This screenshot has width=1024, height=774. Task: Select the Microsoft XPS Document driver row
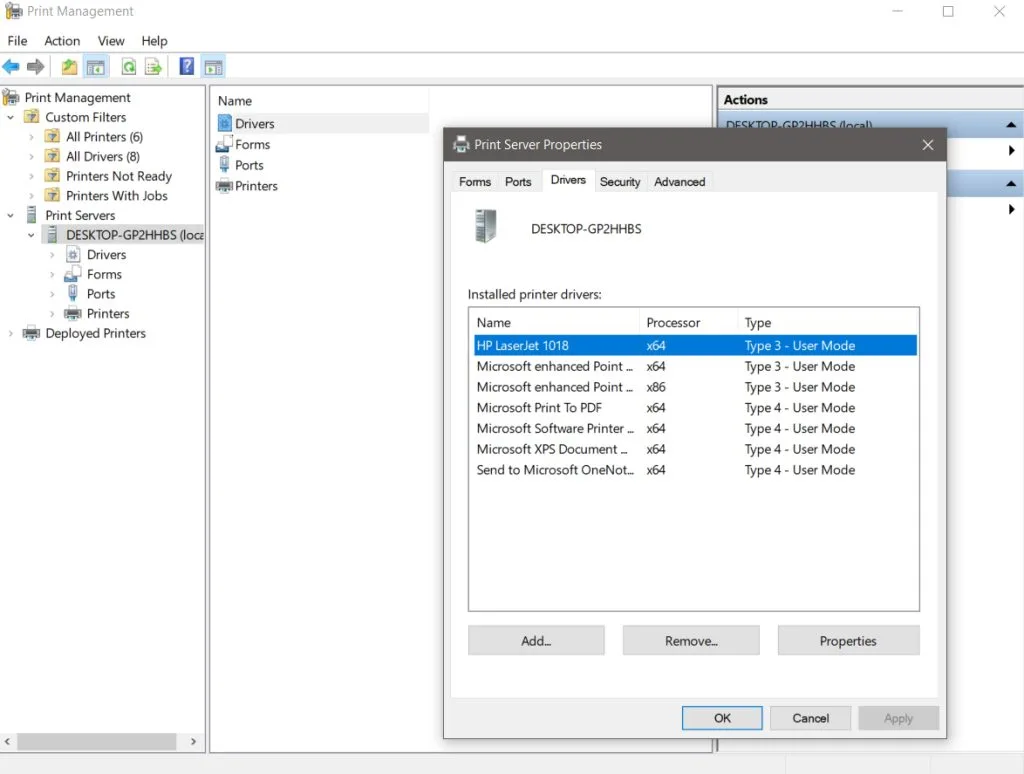[696, 450]
